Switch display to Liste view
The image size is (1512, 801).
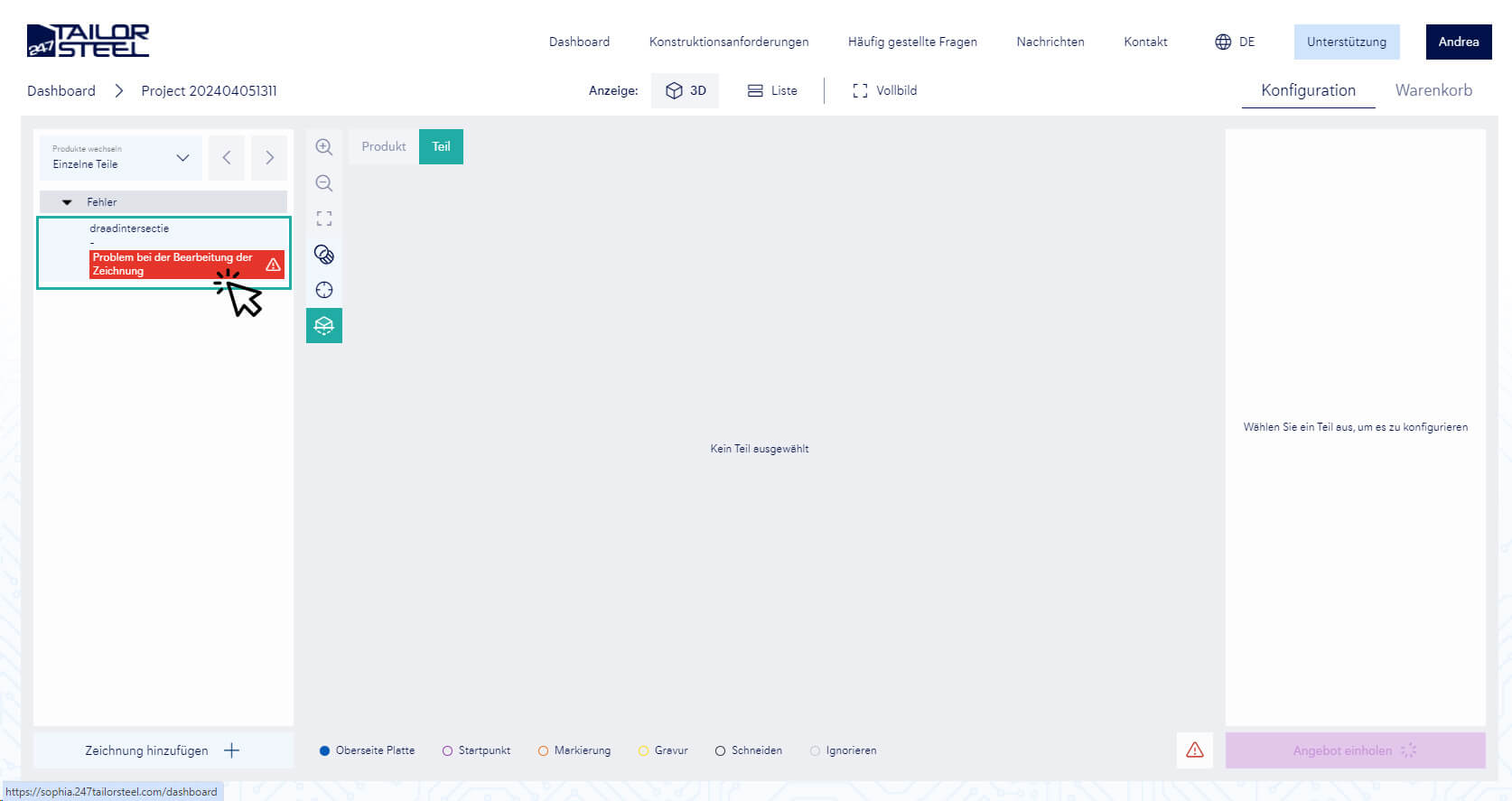[772, 90]
